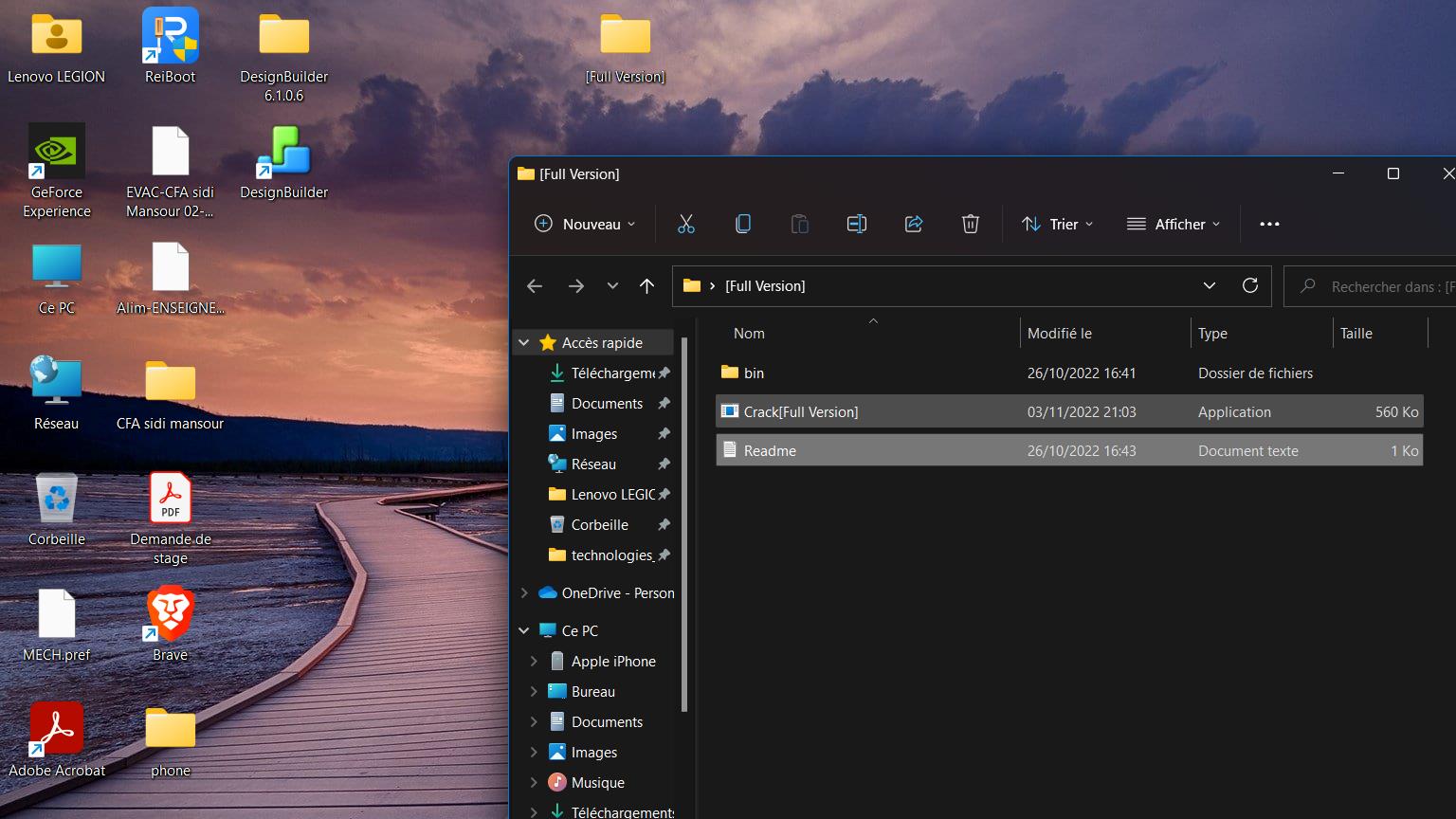Open the Trier sort menu

coord(1058,224)
